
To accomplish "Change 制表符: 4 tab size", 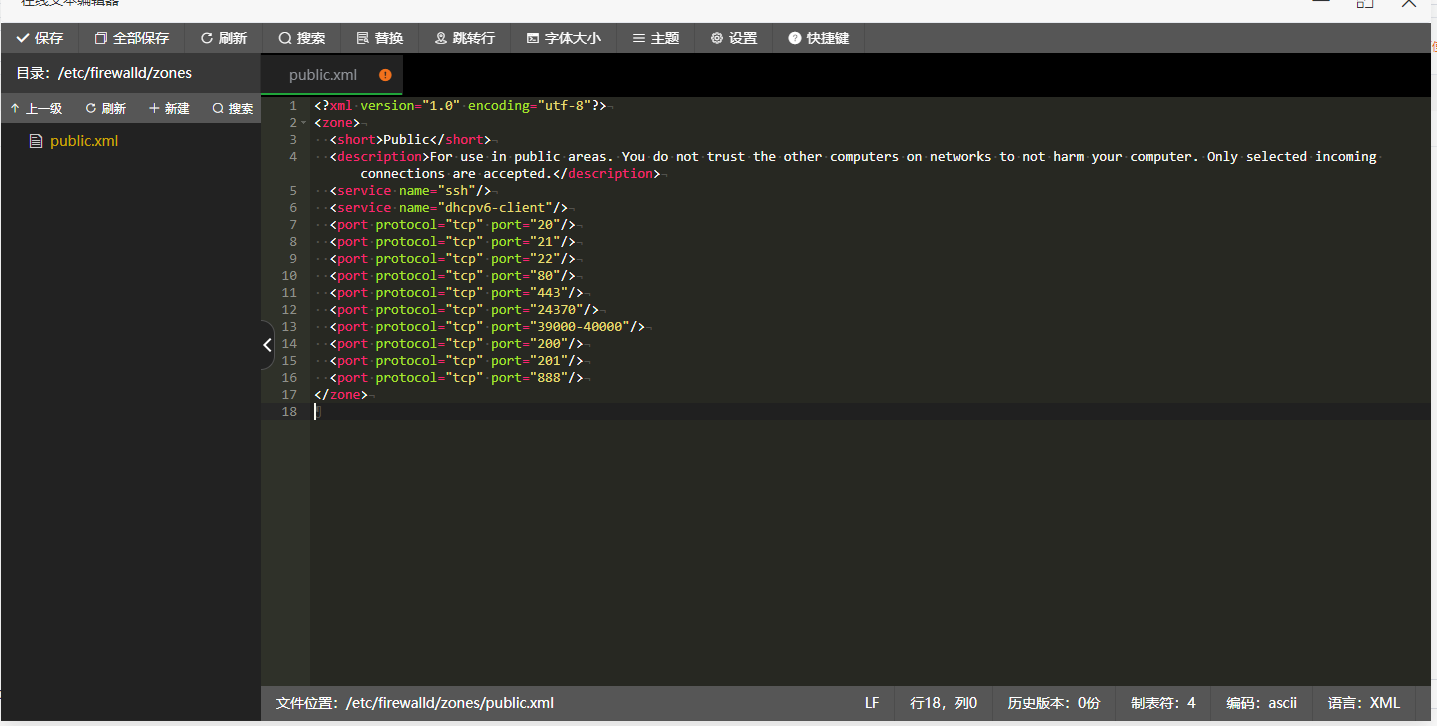I will (1163, 703).
